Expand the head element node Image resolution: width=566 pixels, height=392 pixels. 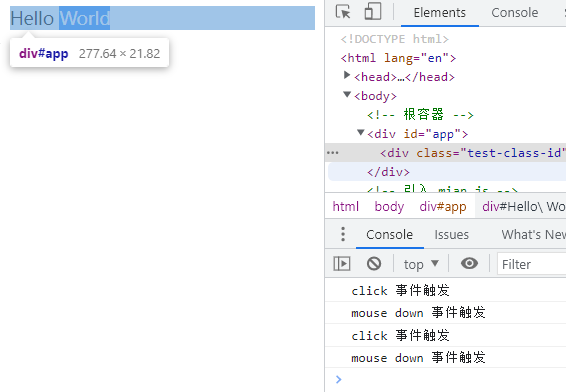[347, 75]
